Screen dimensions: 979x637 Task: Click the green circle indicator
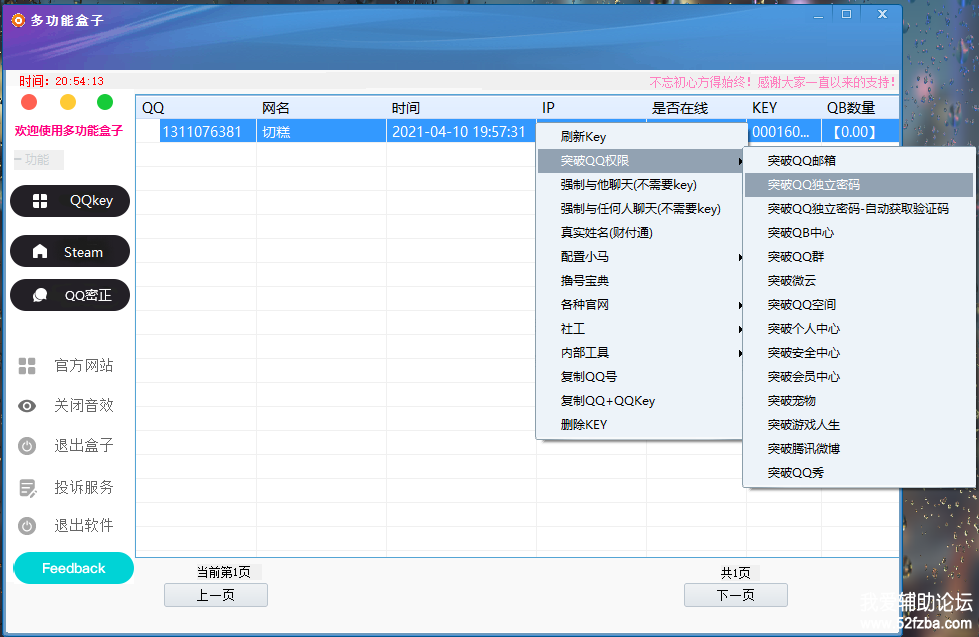105,102
